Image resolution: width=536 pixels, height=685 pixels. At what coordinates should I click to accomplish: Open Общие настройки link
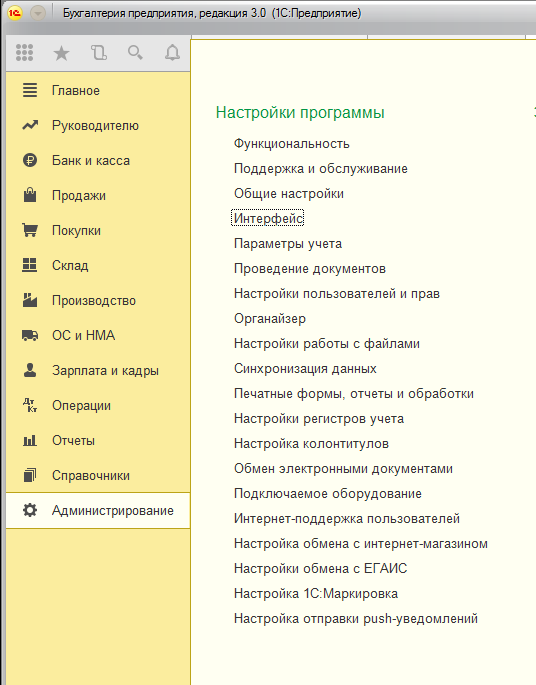coord(289,193)
